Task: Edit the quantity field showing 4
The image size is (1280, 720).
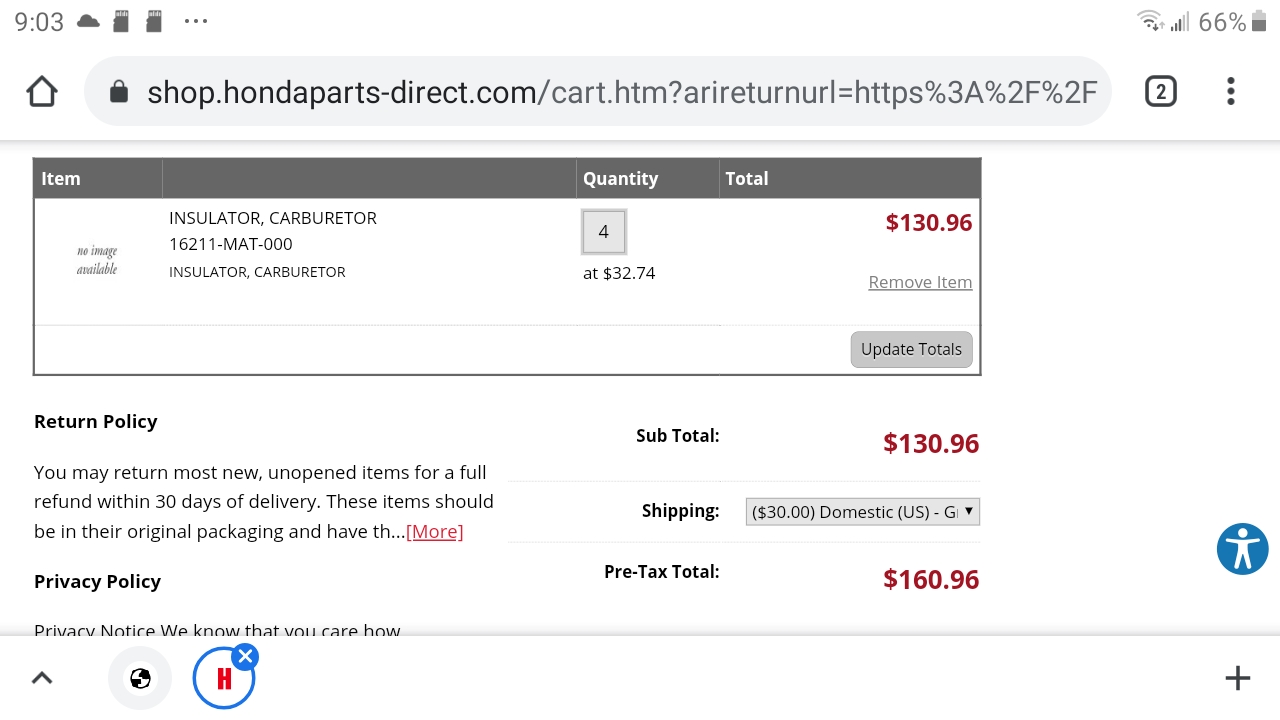Action: (x=604, y=232)
